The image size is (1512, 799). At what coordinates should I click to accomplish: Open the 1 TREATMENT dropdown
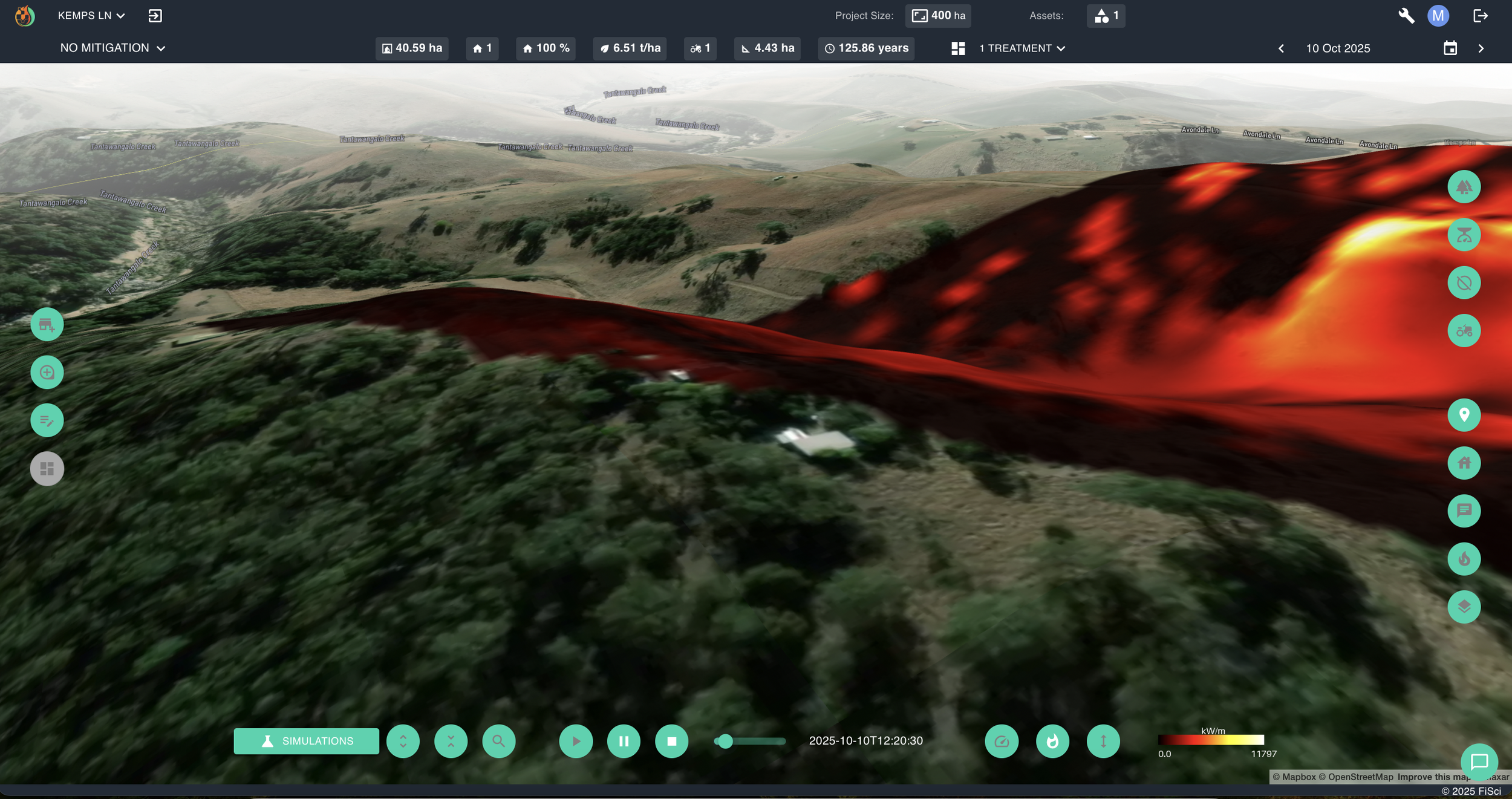tap(1022, 48)
